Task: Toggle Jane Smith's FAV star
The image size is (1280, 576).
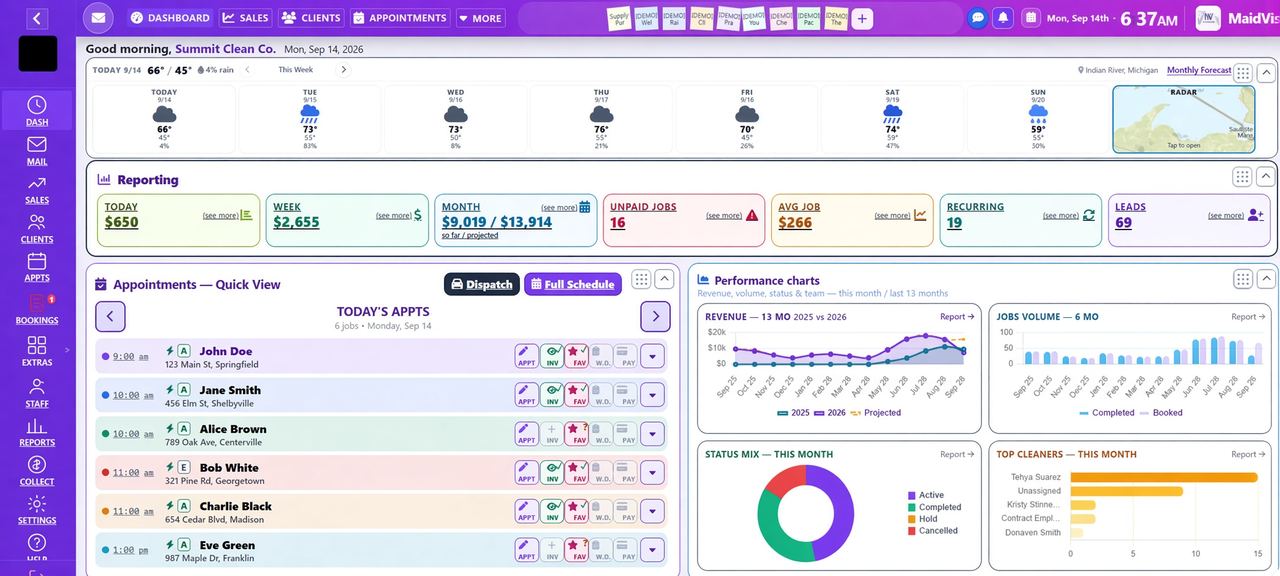Action: (x=577, y=395)
